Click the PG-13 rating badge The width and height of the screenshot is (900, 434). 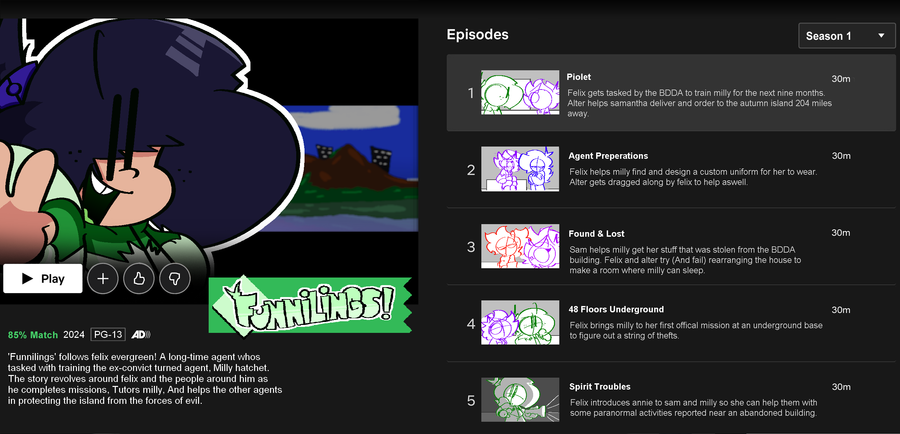coord(108,334)
